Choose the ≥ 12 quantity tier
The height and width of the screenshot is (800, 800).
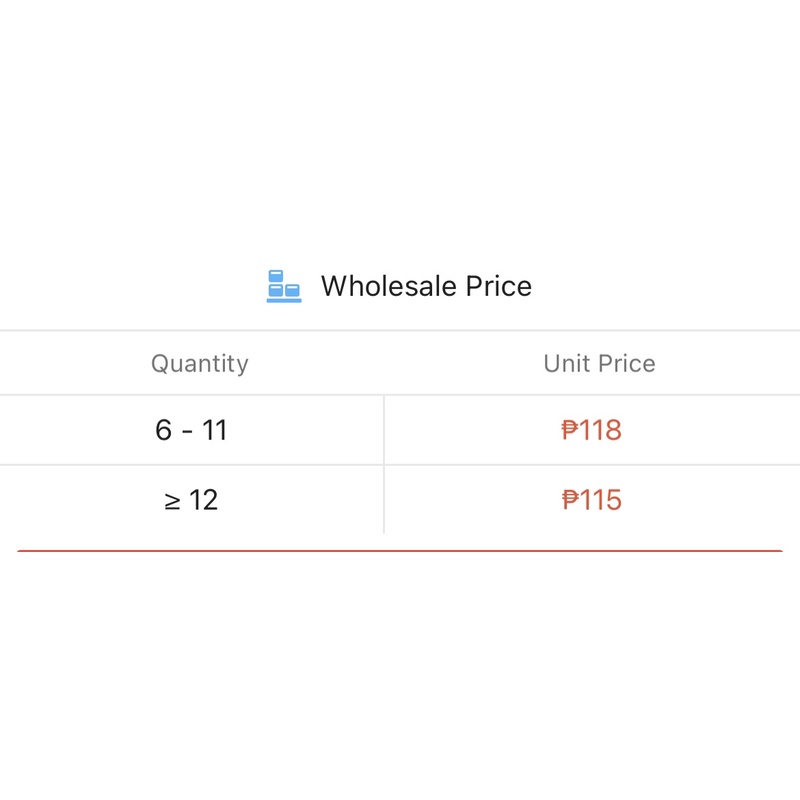[x=191, y=500]
